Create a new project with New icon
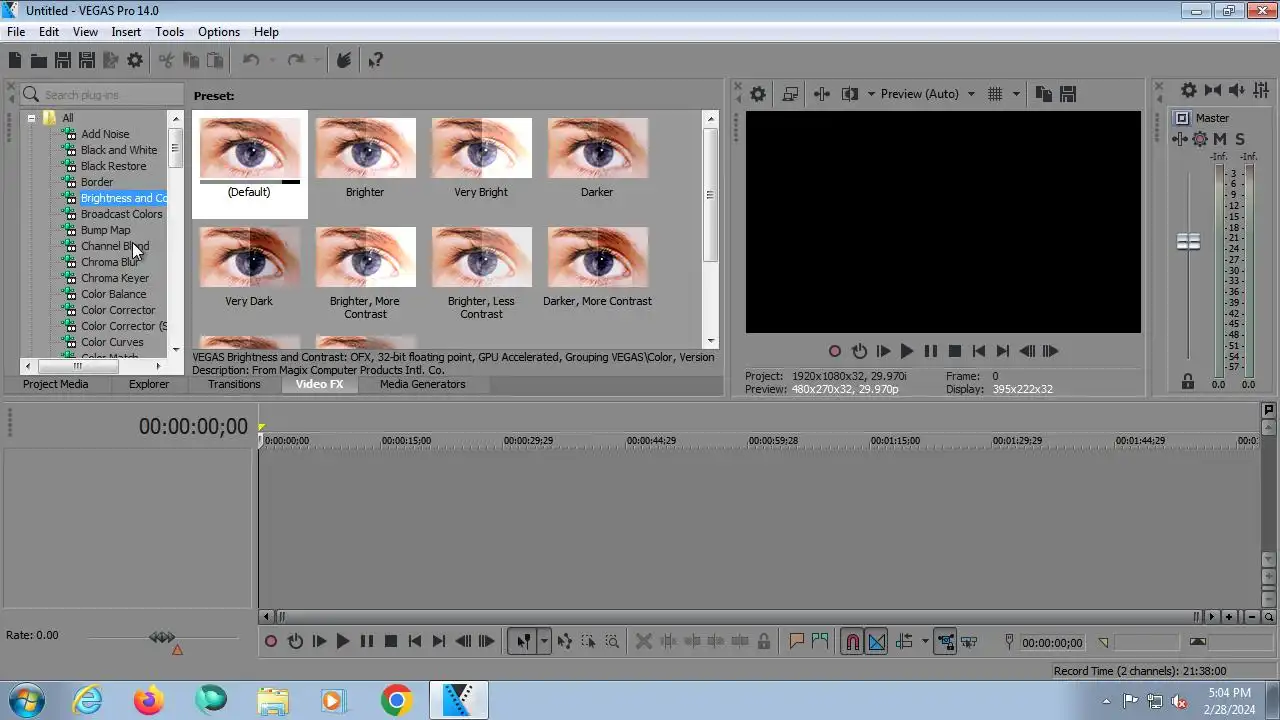 coord(15,61)
